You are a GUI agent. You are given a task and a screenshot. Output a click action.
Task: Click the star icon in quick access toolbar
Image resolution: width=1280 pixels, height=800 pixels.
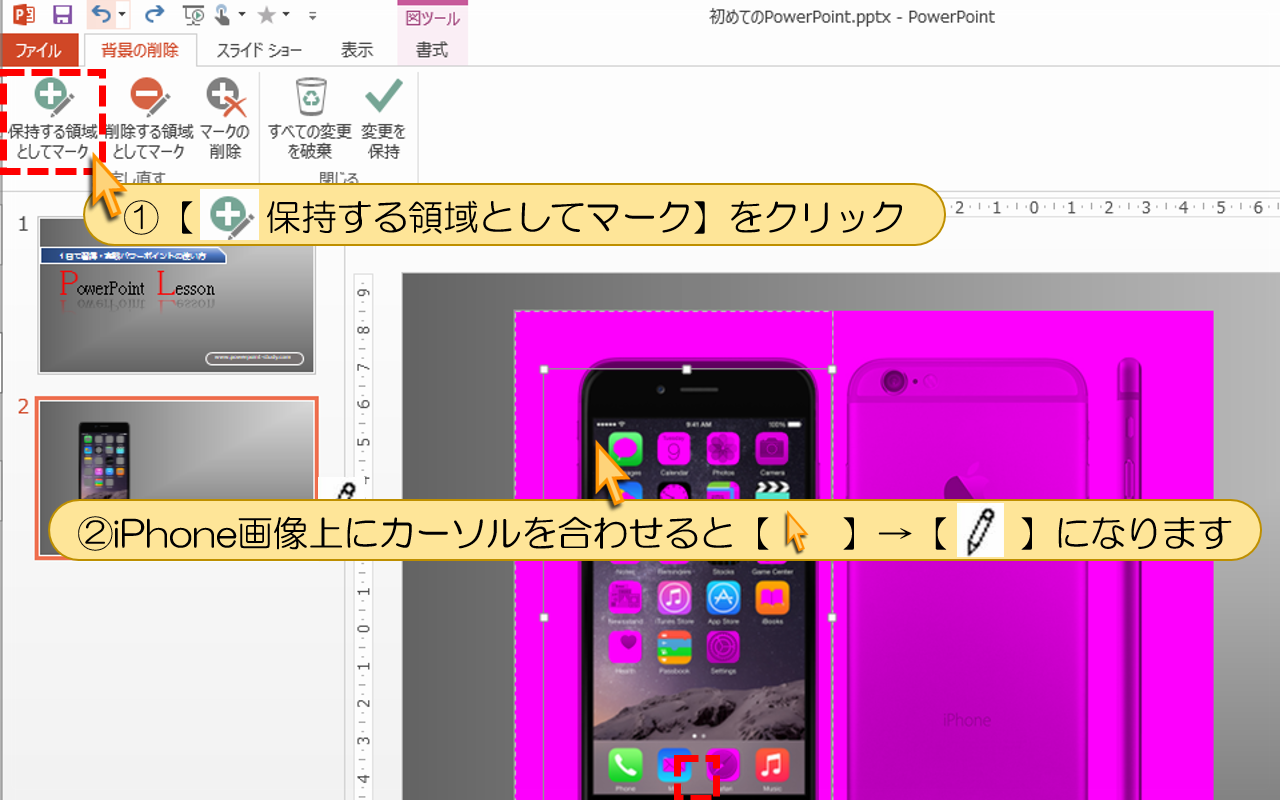pyautogui.click(x=267, y=15)
